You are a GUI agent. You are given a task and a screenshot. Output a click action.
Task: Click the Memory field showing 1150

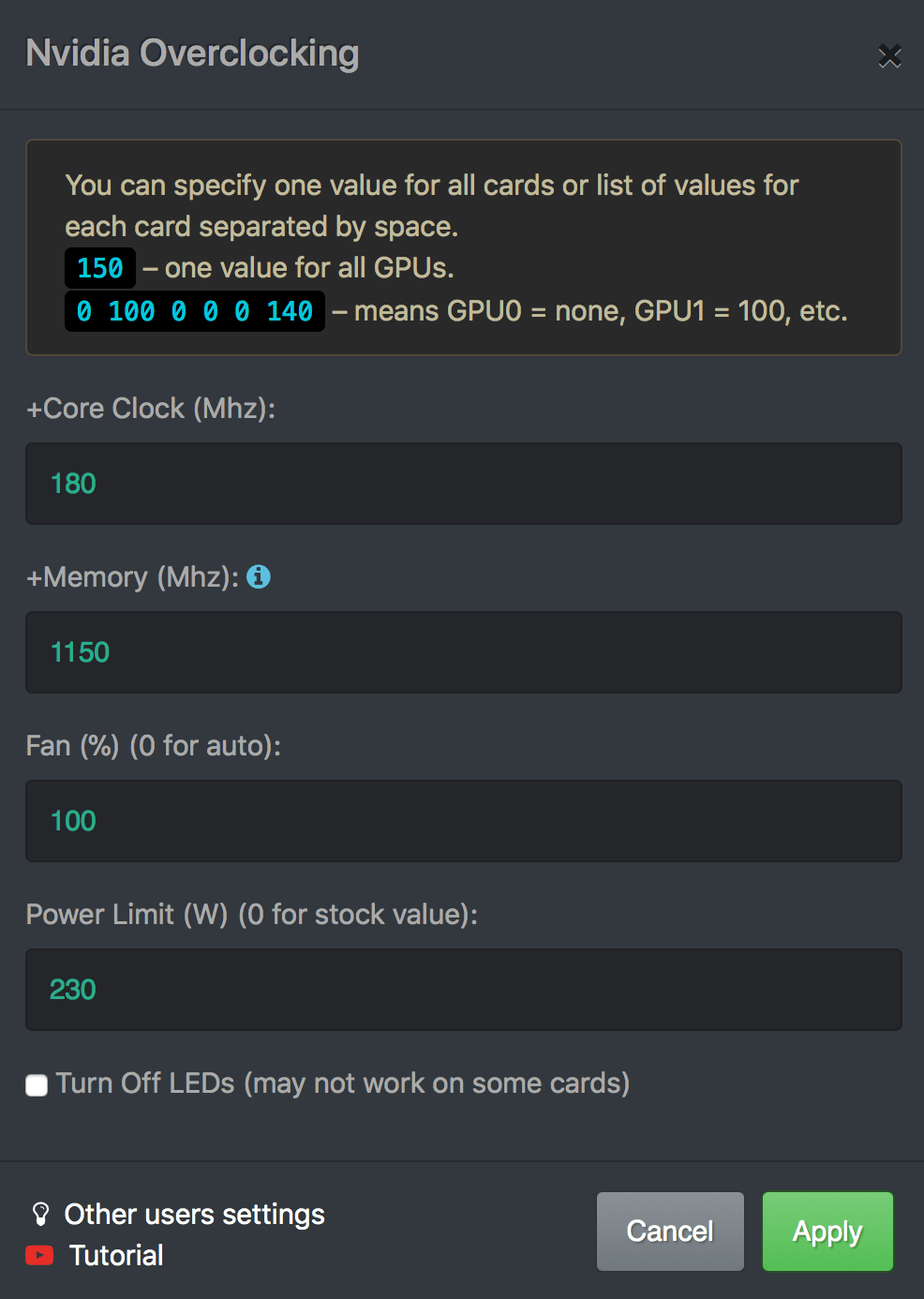463,652
